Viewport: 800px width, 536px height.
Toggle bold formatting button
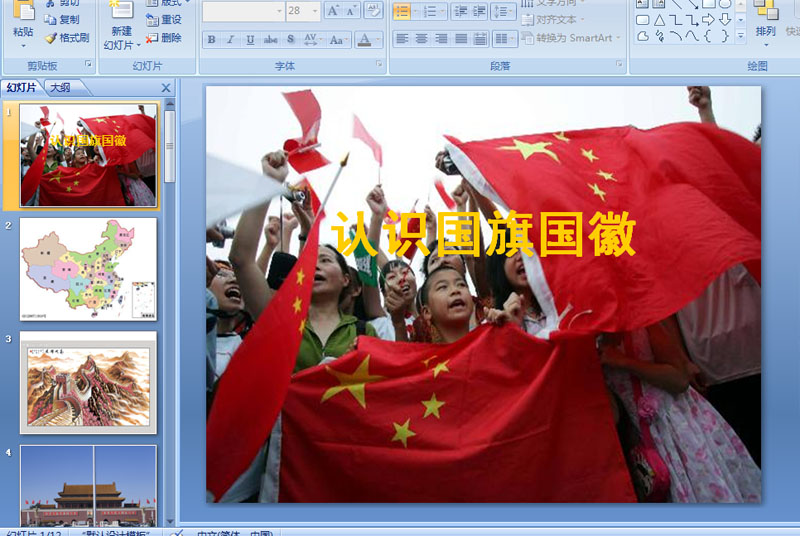click(x=211, y=39)
